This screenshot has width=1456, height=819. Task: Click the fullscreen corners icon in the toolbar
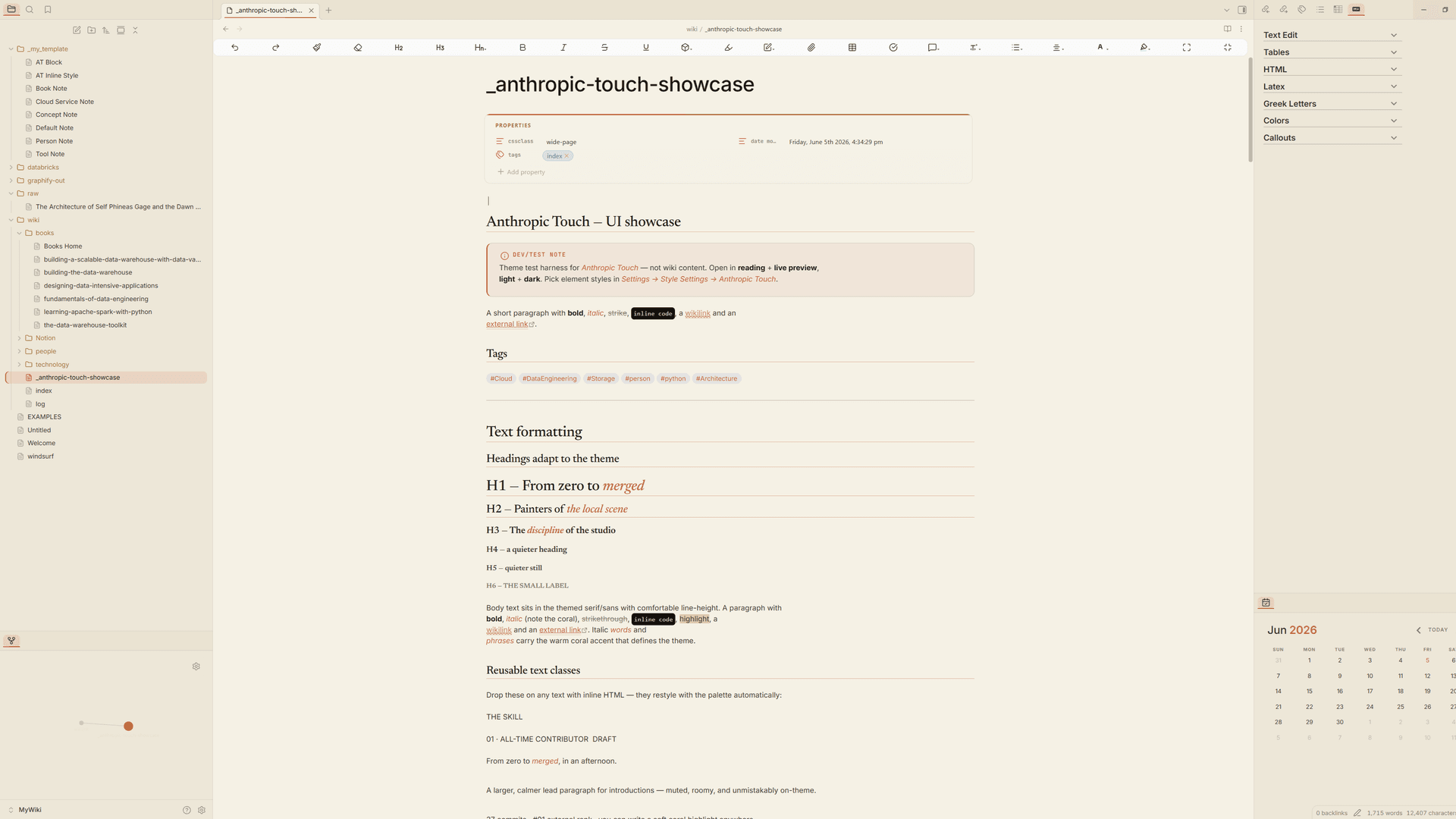1187,48
